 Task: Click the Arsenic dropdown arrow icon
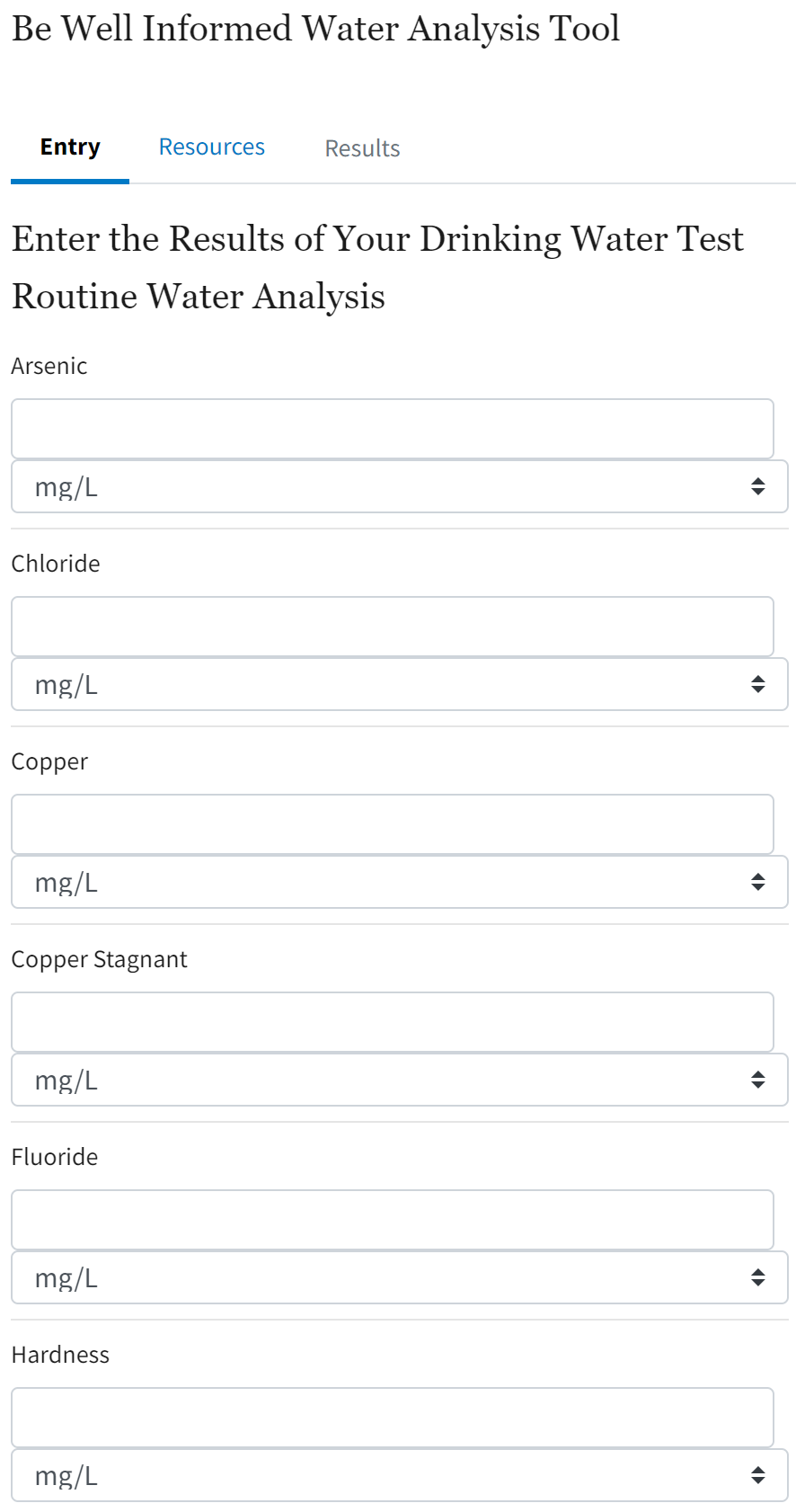tap(758, 487)
